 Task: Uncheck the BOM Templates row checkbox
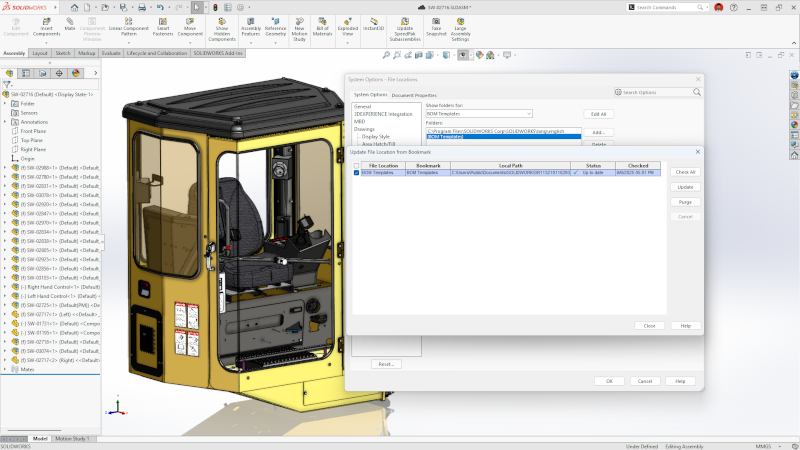pos(357,173)
